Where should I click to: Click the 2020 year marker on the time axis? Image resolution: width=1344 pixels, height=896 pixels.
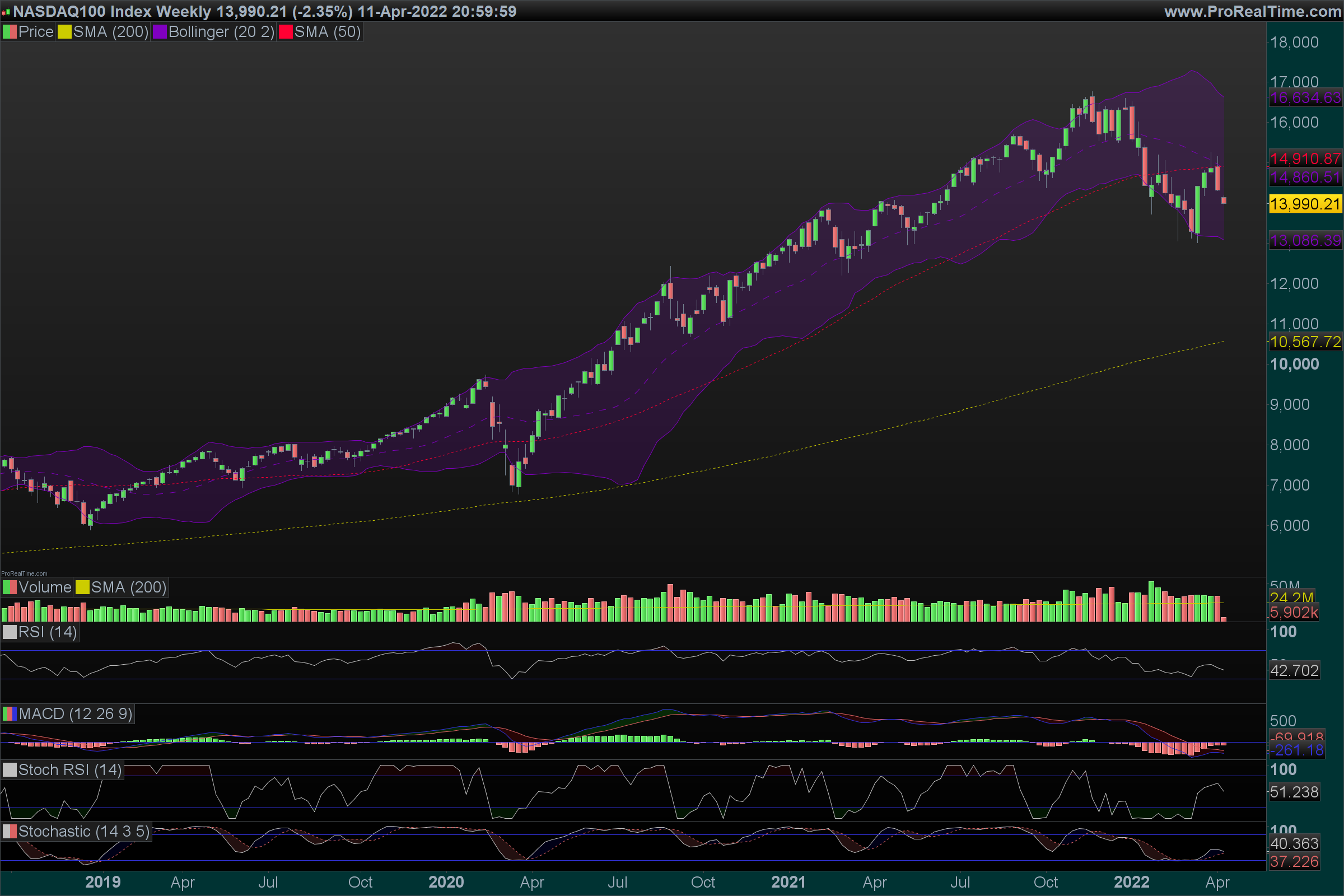point(446,881)
